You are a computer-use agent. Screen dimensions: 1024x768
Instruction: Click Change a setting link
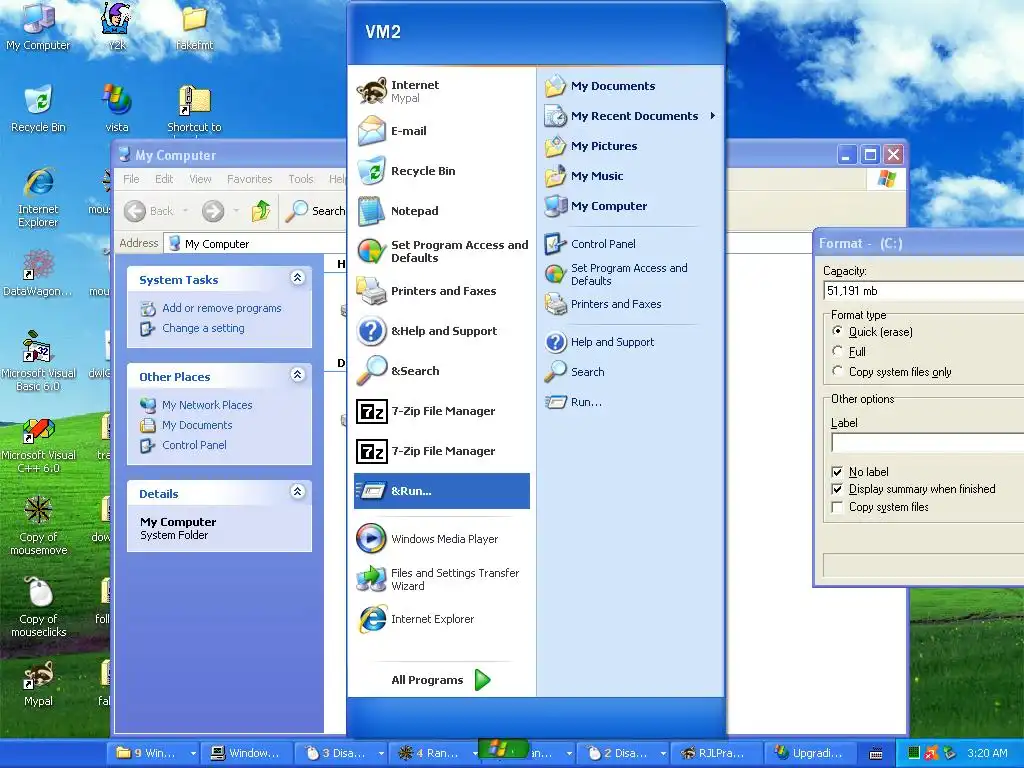[x=203, y=328]
